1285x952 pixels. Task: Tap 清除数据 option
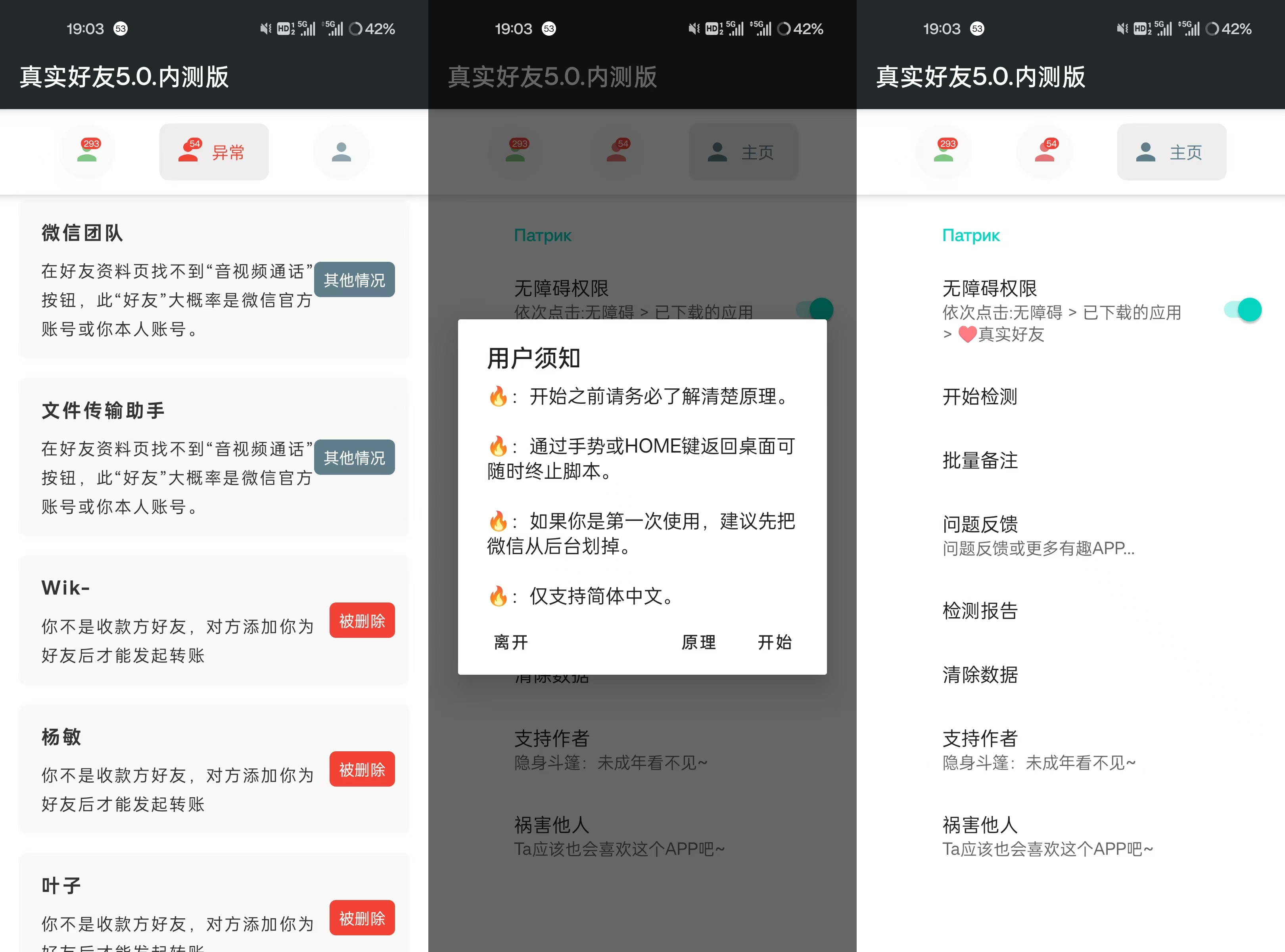[979, 676]
